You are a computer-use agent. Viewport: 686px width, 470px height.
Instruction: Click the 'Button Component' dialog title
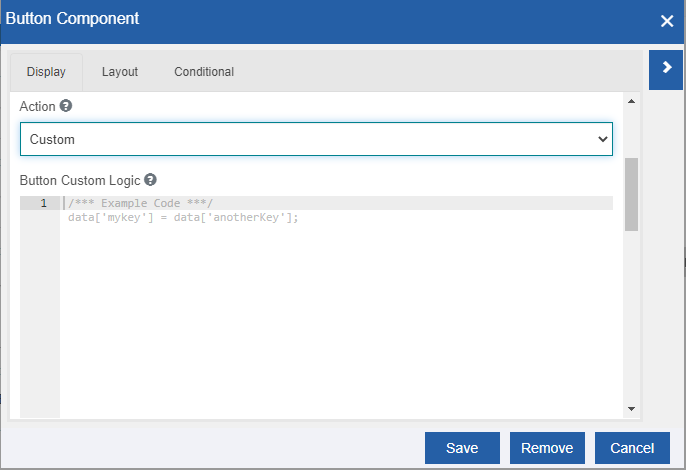(72, 18)
